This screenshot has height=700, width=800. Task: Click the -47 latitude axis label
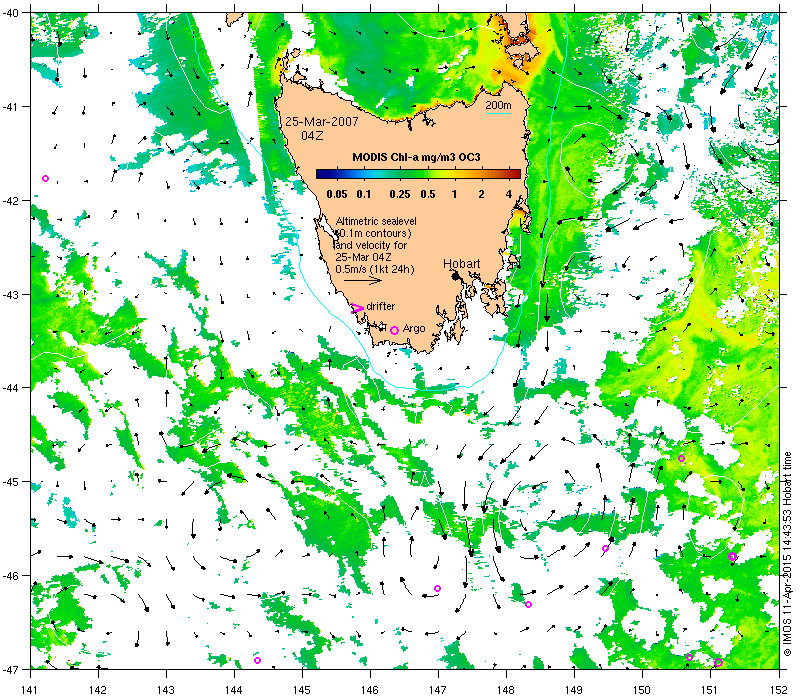[10, 669]
